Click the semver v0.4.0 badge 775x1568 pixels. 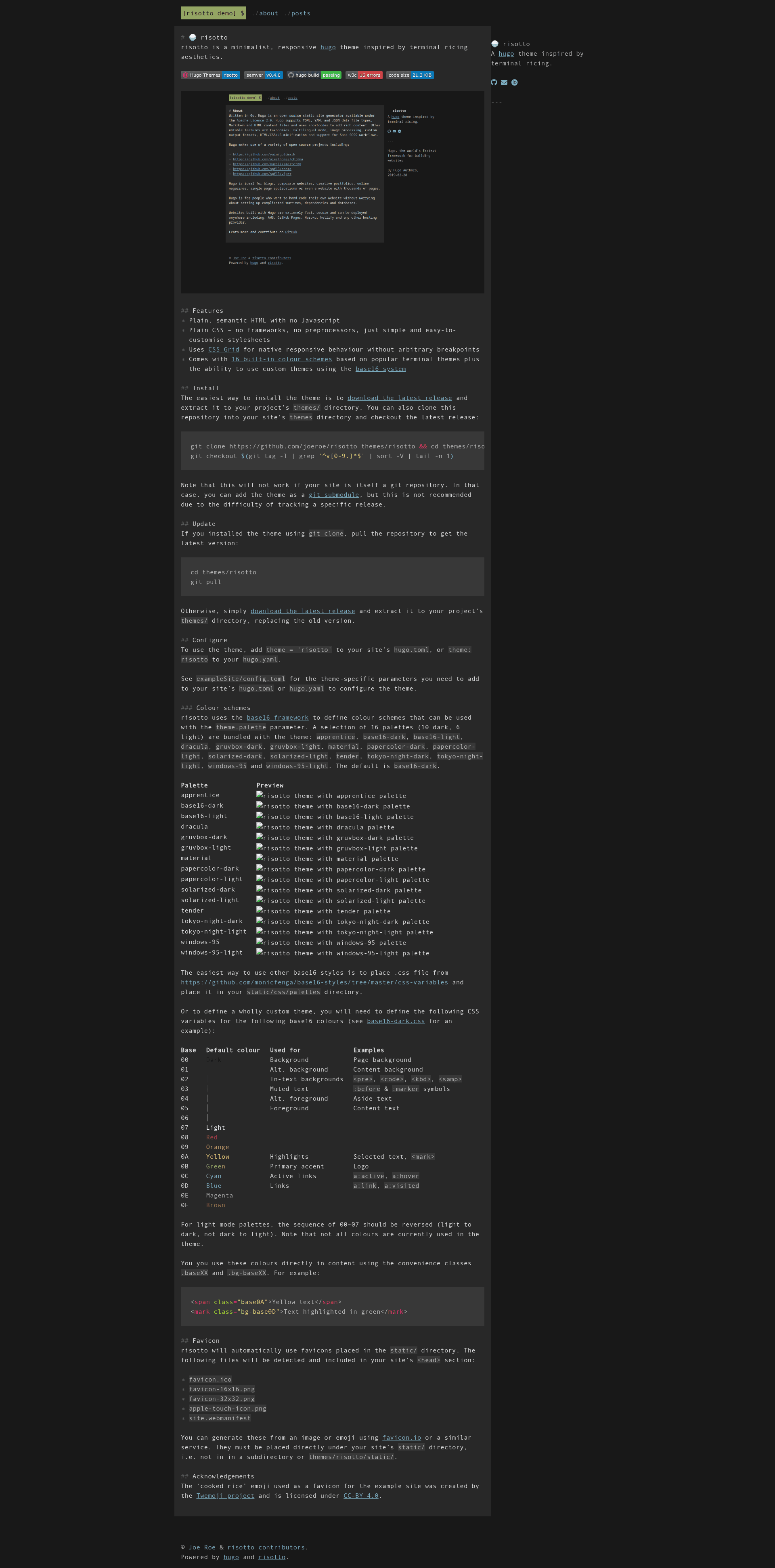click(264, 75)
